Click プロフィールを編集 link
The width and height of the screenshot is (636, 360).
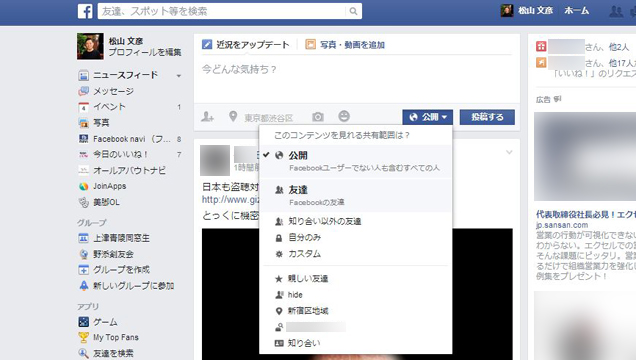145,52
